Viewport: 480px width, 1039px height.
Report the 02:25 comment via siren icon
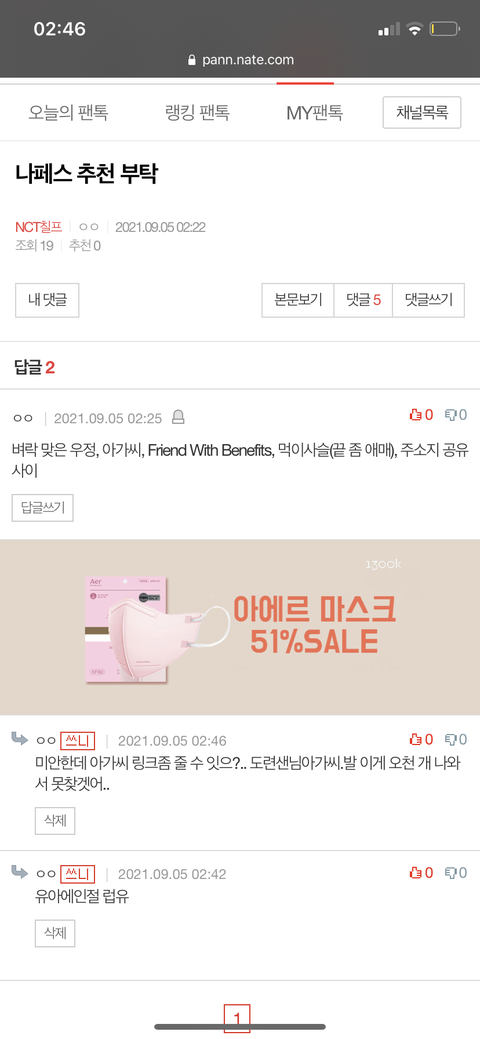pos(178,417)
